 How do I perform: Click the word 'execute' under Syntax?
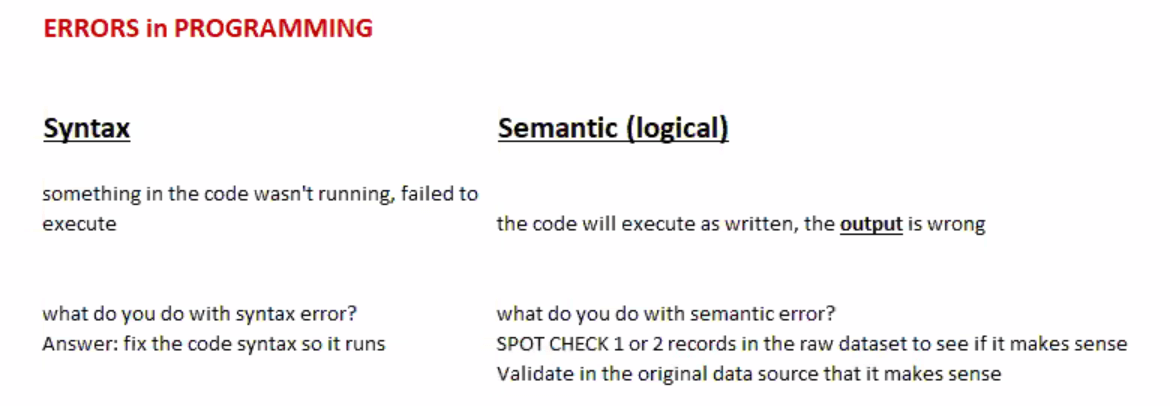pyautogui.click(x=80, y=225)
